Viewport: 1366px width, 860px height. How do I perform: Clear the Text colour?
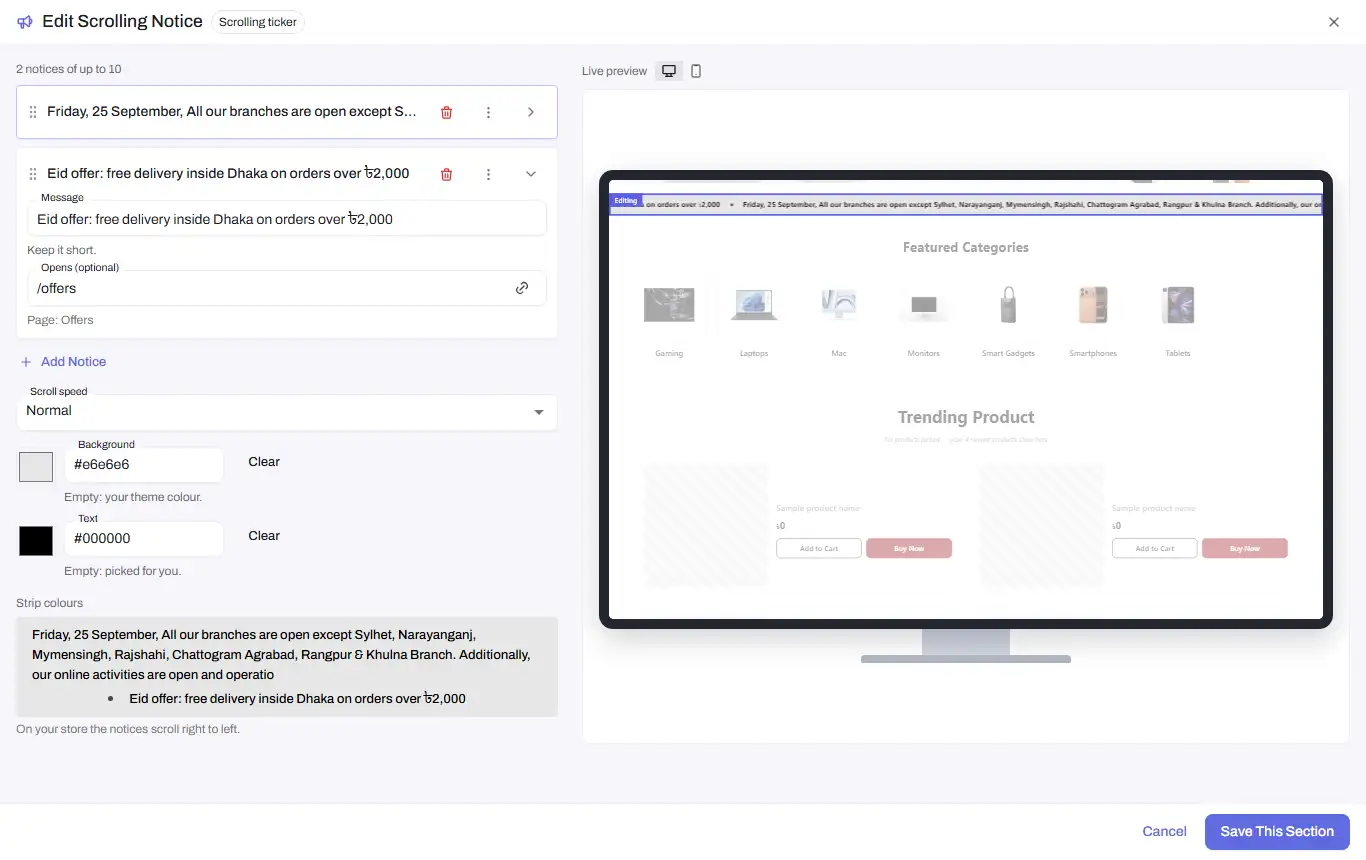pos(264,536)
